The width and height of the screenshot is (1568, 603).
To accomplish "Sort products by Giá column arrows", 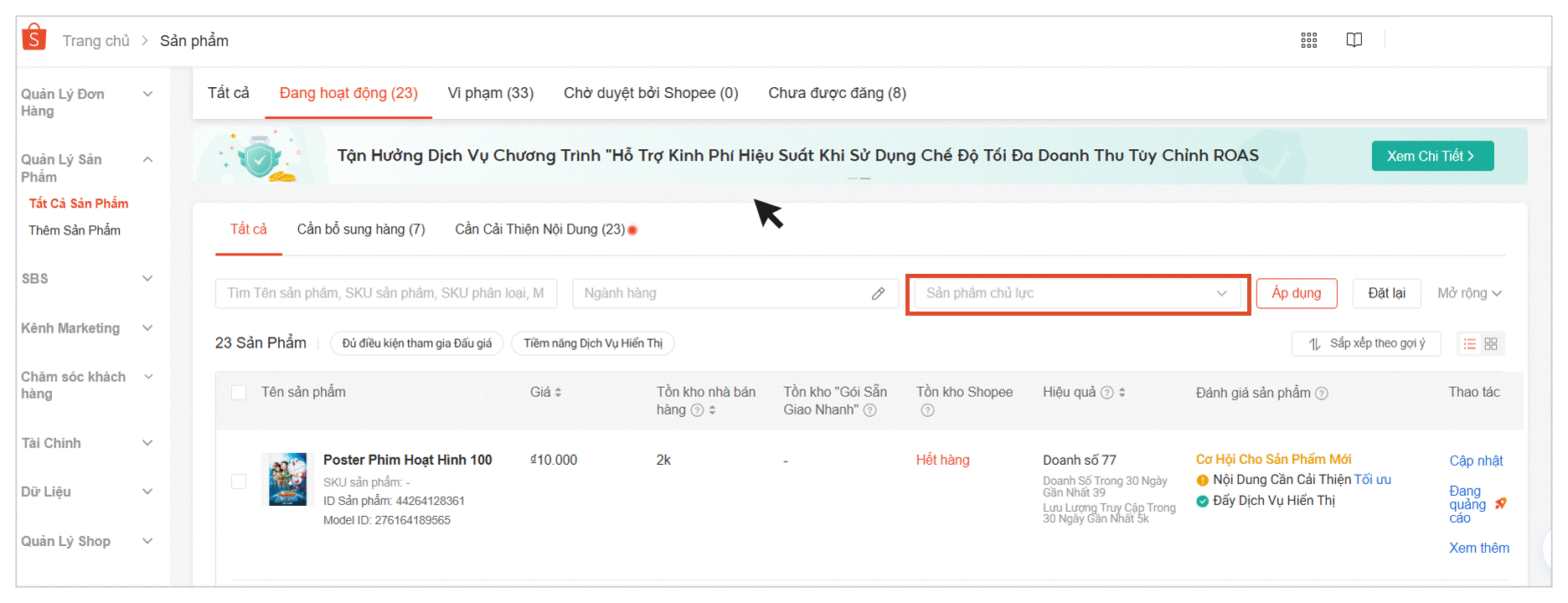I will point(558,393).
